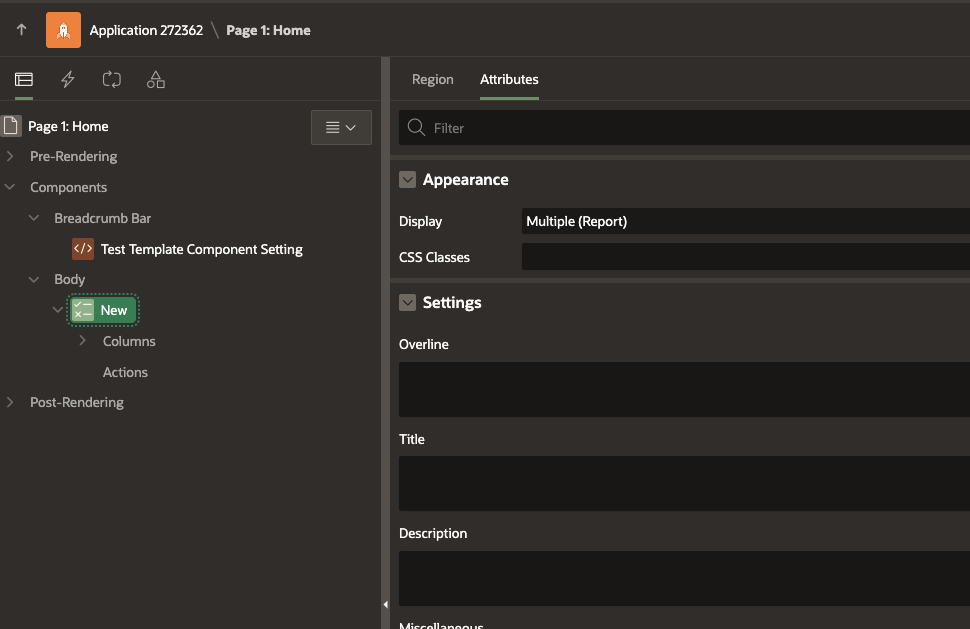
Task: Switch to the Region tab
Action: 432,79
